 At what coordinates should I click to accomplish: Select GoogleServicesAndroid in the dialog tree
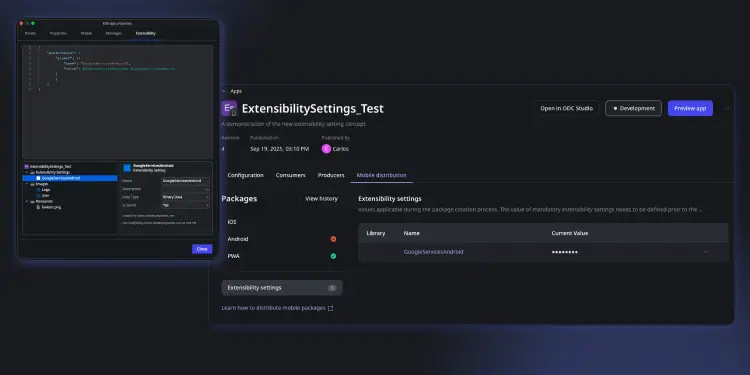click(x=70, y=178)
